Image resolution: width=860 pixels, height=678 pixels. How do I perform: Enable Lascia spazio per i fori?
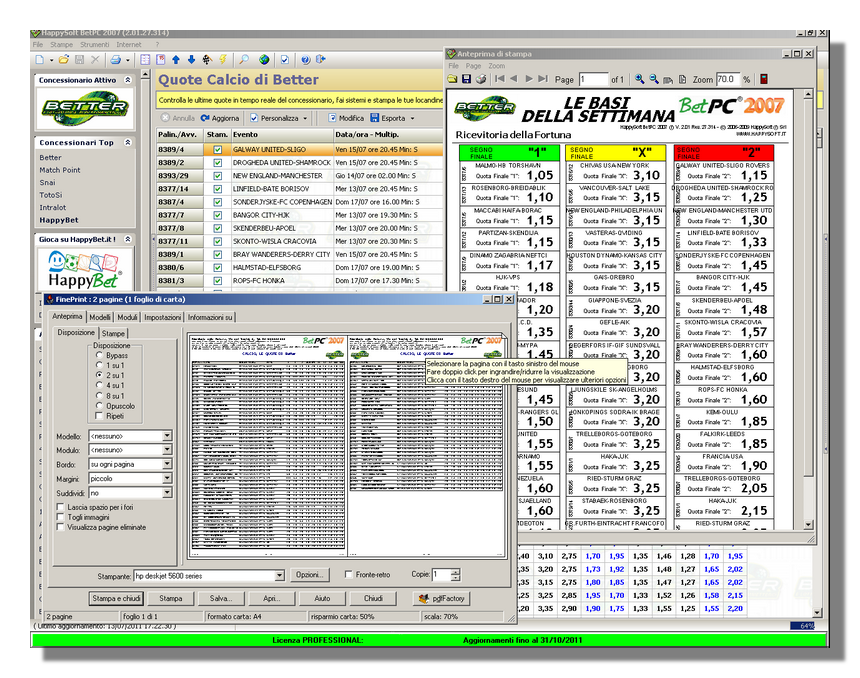coord(60,507)
